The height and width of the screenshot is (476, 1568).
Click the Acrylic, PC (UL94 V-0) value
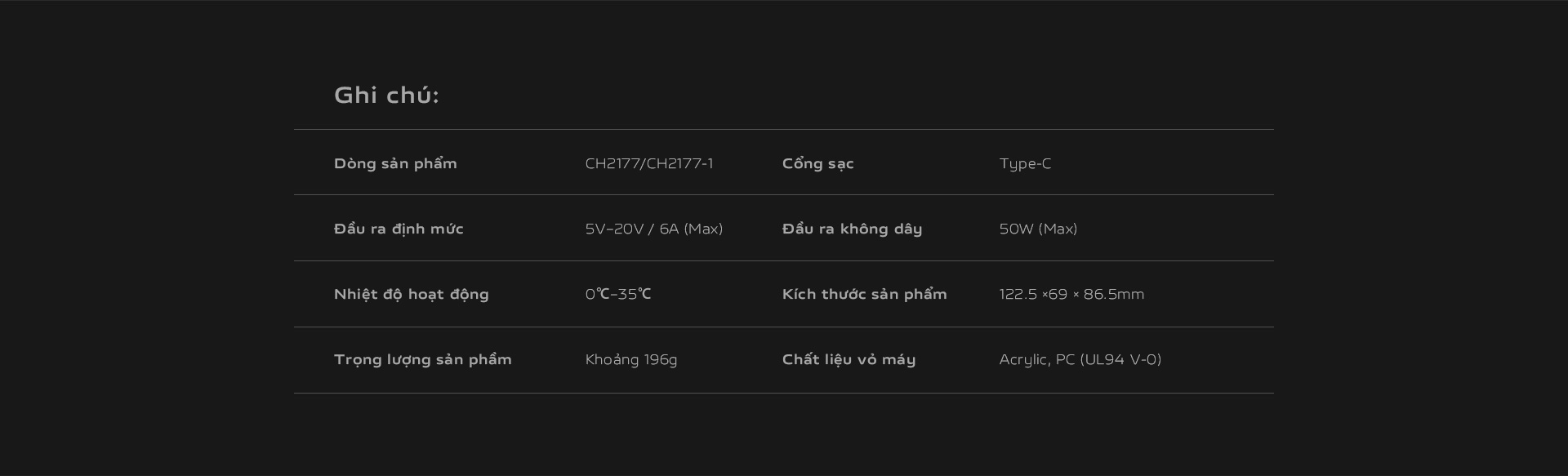pos(1080,359)
